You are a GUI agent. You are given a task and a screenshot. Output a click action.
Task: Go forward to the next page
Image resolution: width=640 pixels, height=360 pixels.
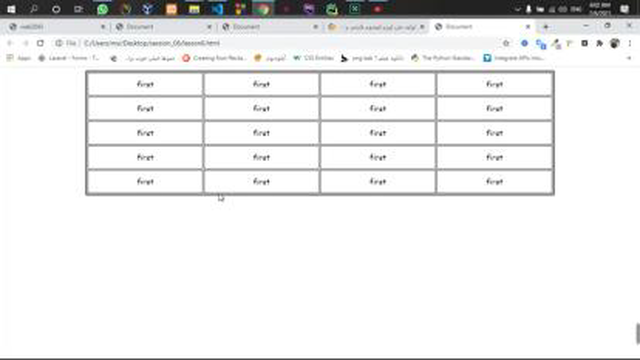click(25, 43)
